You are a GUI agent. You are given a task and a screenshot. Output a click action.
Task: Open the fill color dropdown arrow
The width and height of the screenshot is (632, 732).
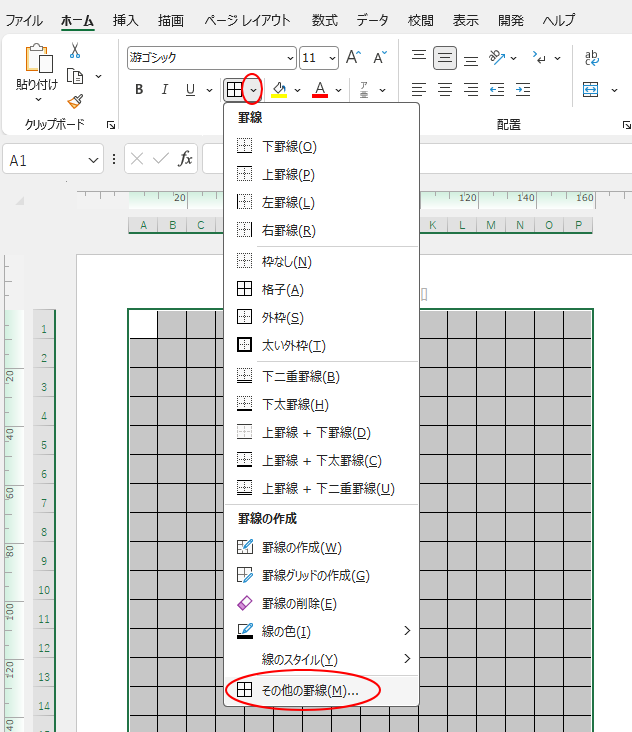tap(297, 90)
